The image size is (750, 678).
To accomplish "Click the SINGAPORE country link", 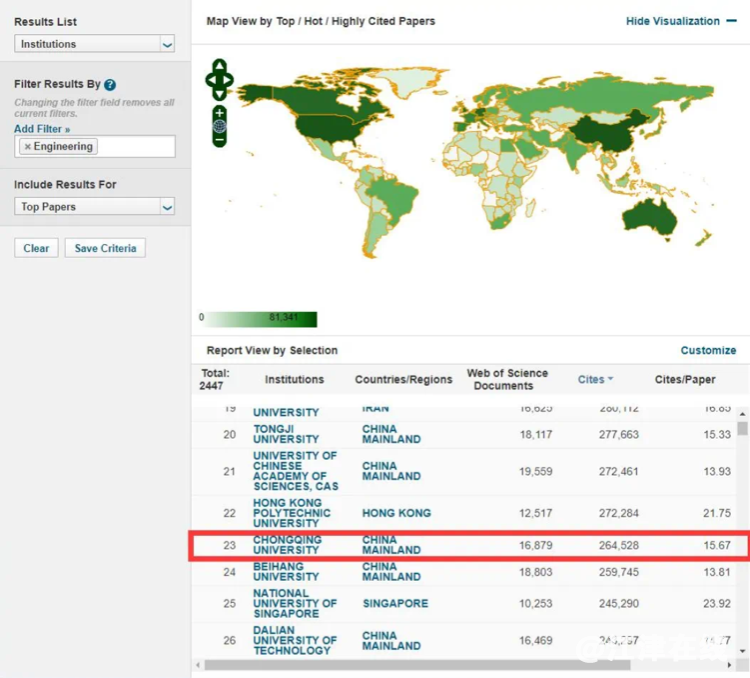I will pos(396,603).
